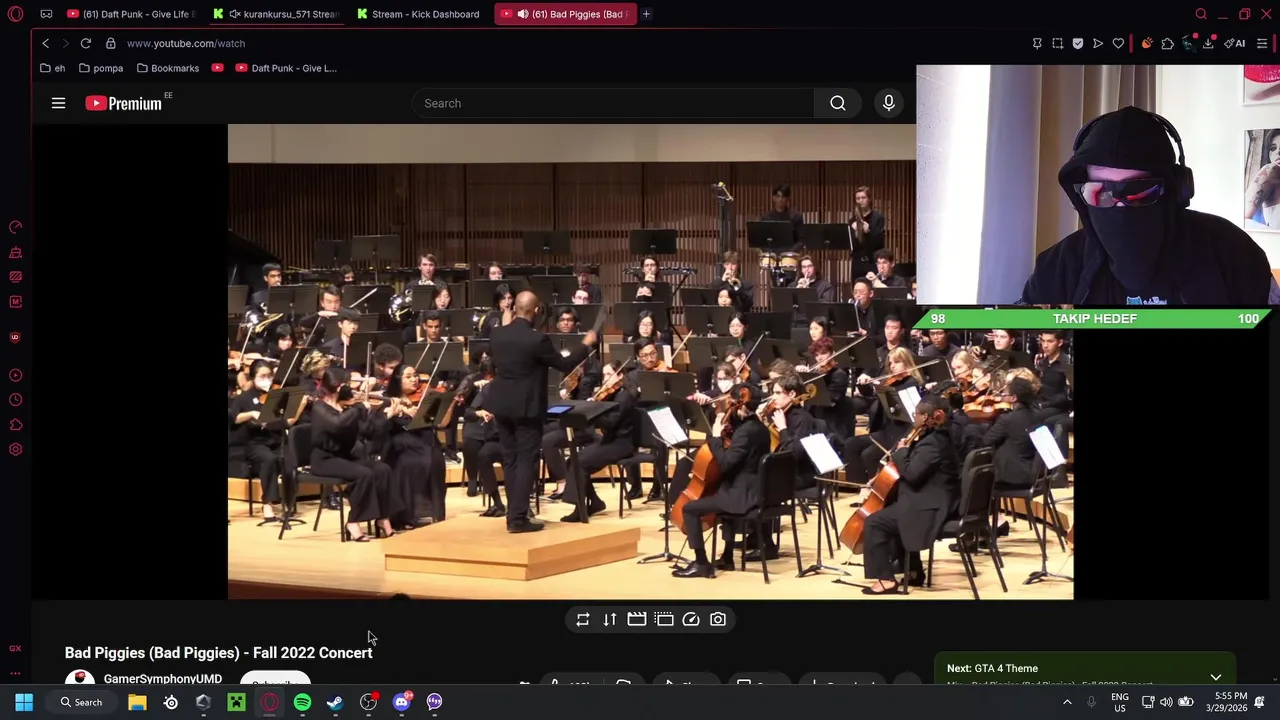Show hidden system tray icons chevron

click(1067, 702)
